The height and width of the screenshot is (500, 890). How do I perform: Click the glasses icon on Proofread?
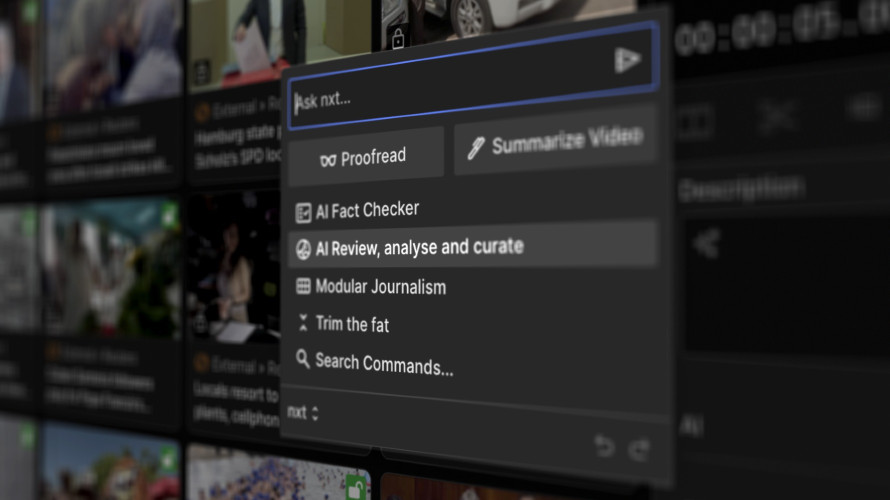pyautogui.click(x=327, y=160)
